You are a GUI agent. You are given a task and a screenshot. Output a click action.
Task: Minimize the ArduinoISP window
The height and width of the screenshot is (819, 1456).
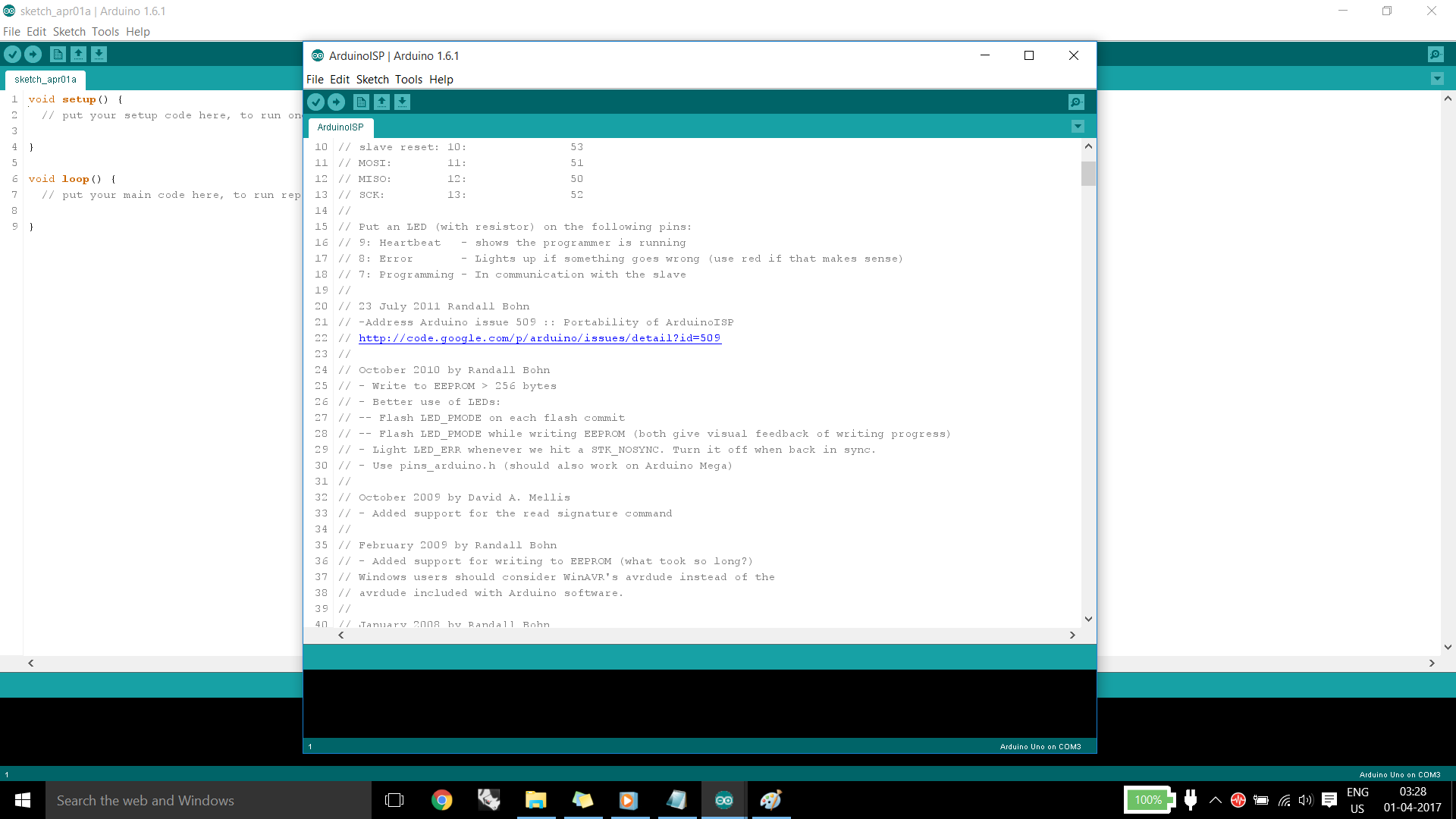coord(985,55)
